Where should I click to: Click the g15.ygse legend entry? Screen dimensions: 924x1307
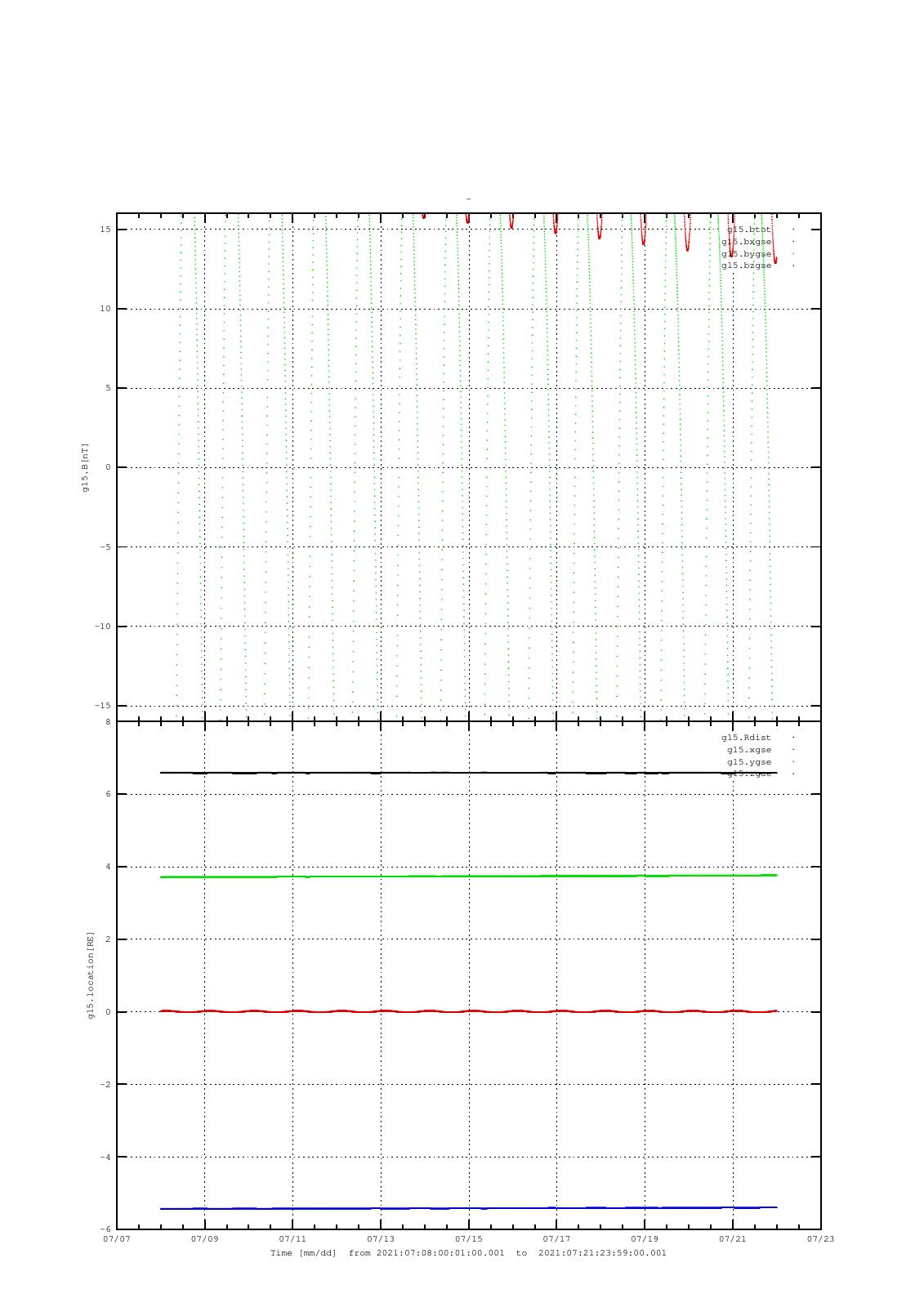pos(749,762)
